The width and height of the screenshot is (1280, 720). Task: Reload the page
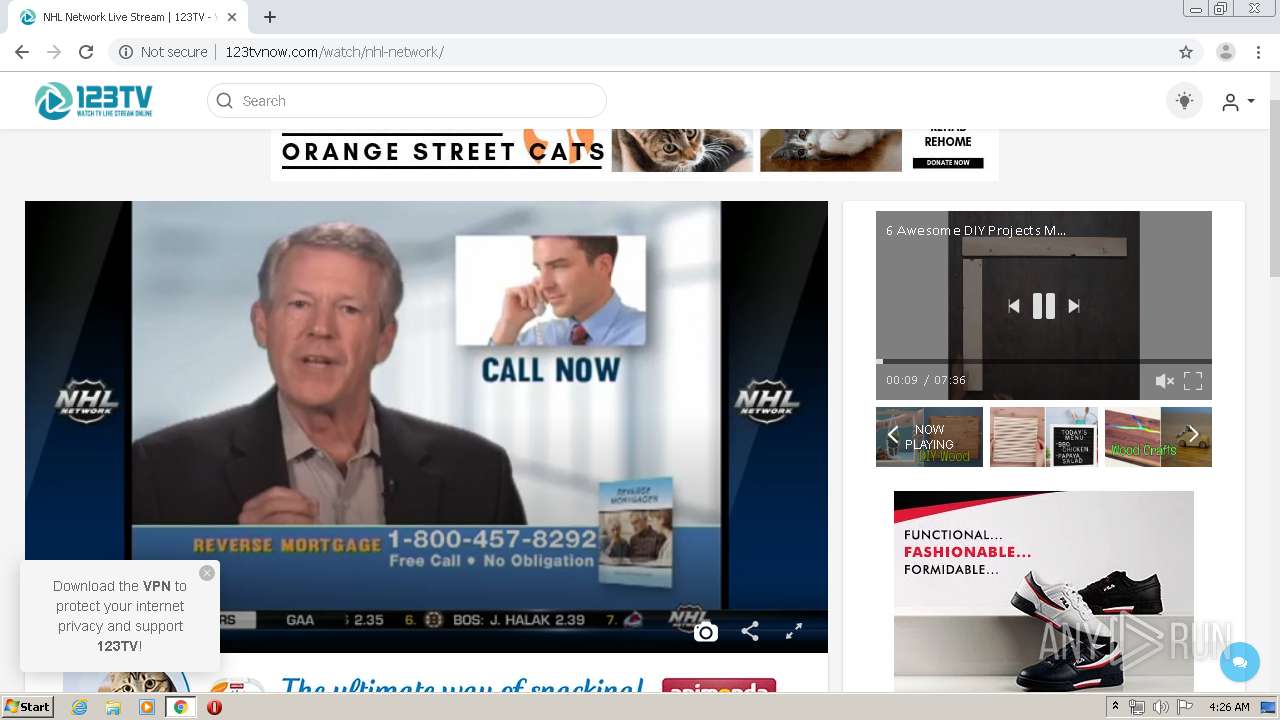coord(86,52)
